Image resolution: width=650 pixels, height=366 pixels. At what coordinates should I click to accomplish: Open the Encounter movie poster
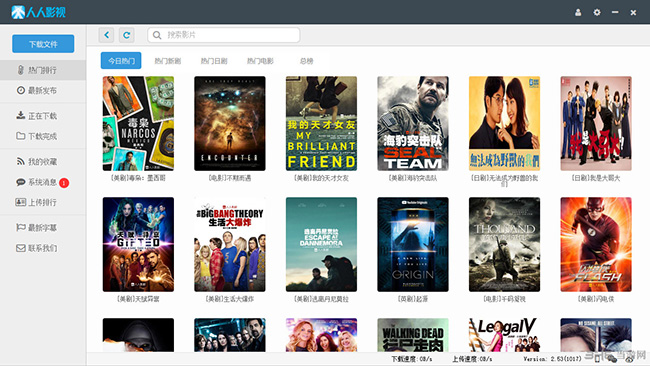coord(230,123)
